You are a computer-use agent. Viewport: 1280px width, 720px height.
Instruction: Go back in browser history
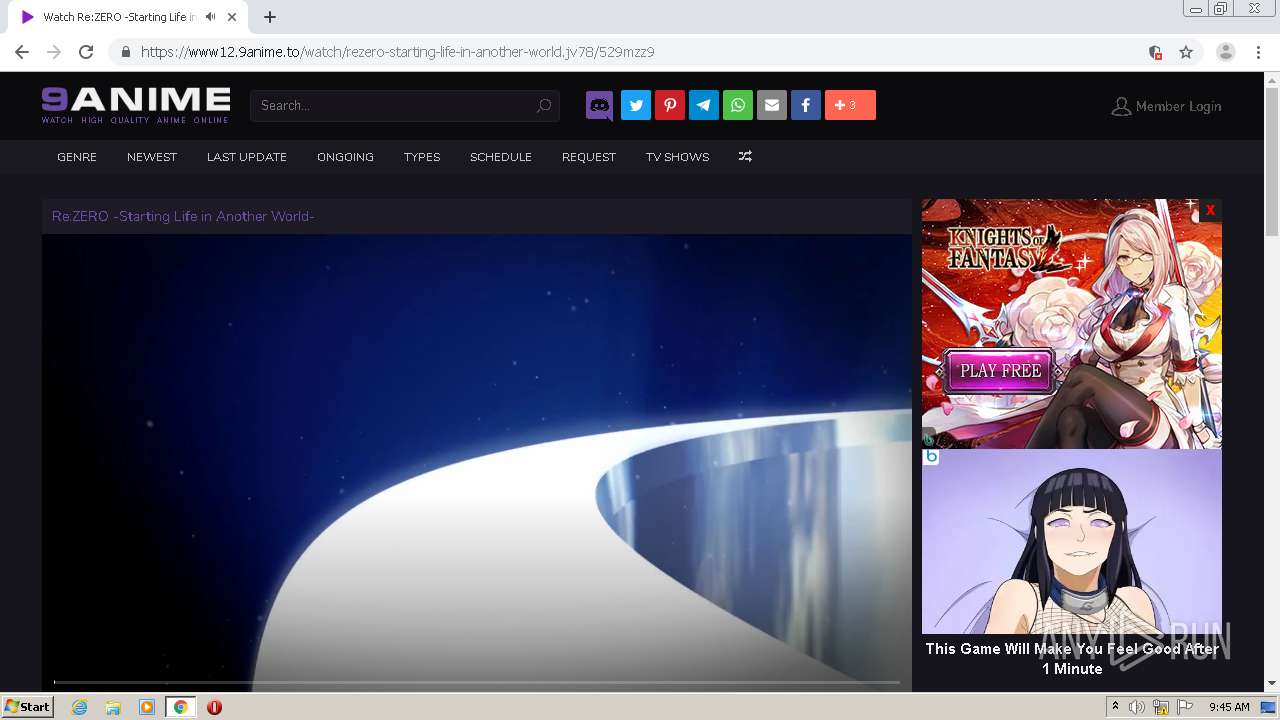(x=22, y=52)
